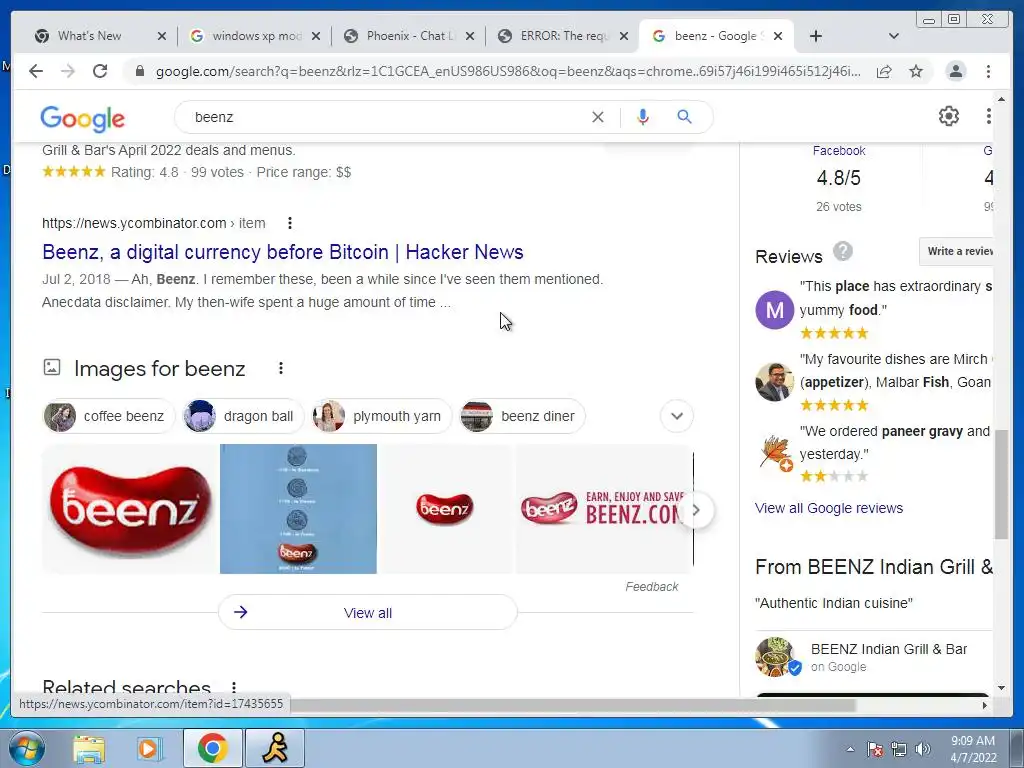Open the Beenz Hacker News result link

point(283,252)
